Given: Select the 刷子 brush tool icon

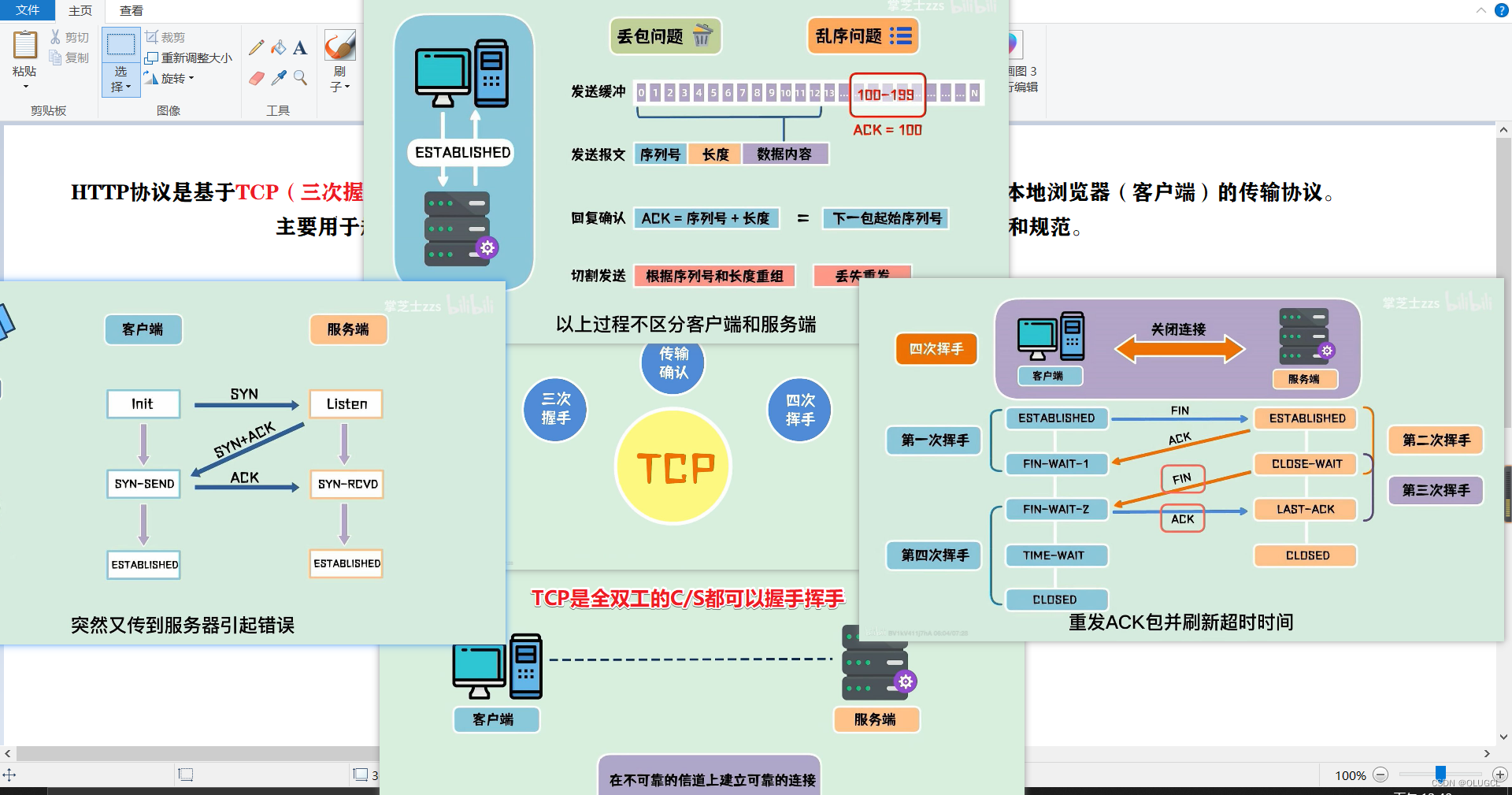Looking at the screenshot, I should point(340,45).
